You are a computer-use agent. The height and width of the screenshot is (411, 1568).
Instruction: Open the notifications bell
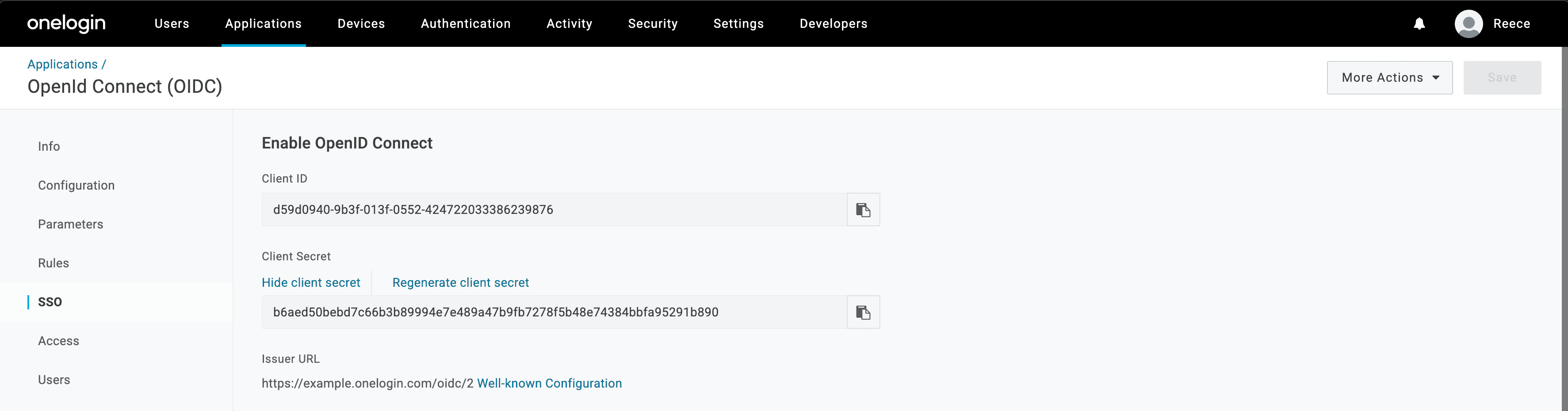pyautogui.click(x=1419, y=24)
